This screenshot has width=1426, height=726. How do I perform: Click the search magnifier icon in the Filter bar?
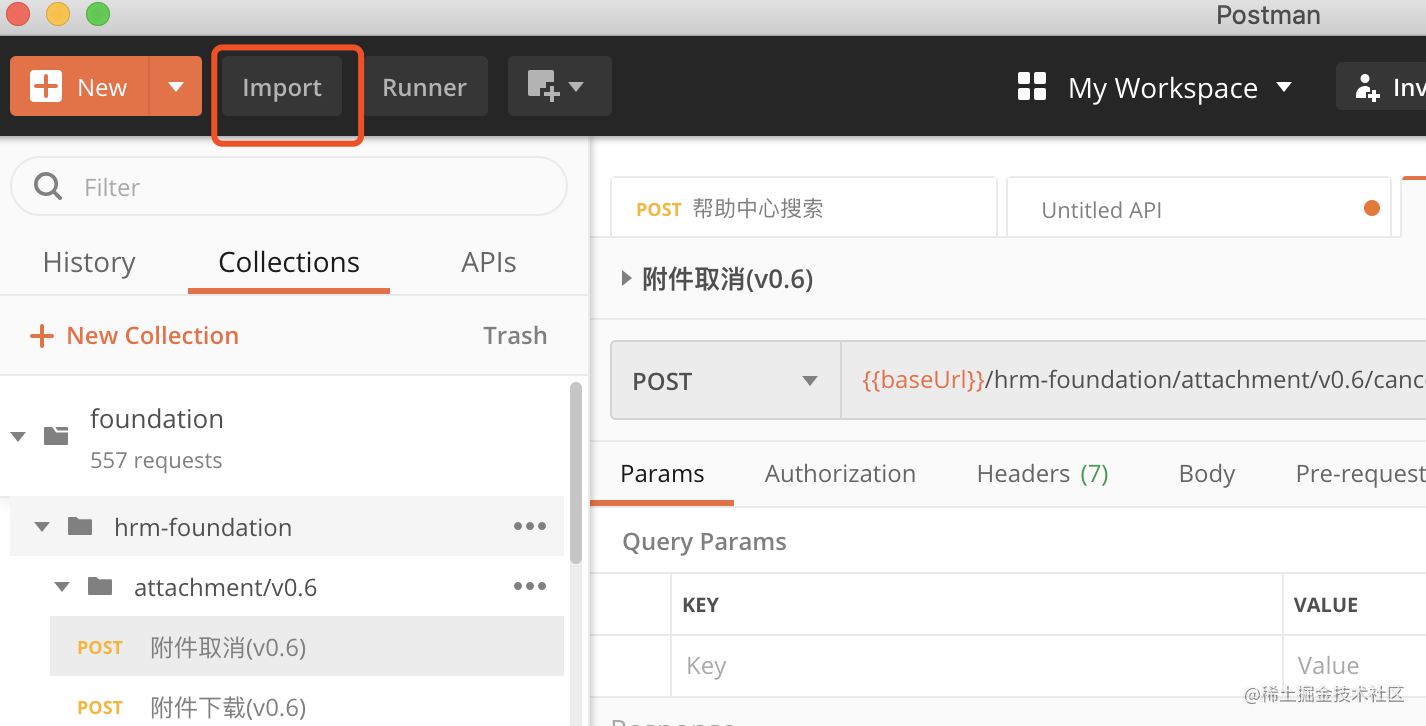pyautogui.click(x=48, y=186)
